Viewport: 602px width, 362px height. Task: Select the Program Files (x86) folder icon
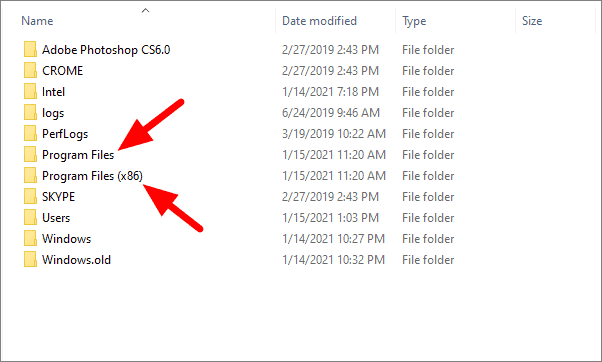tap(30, 176)
